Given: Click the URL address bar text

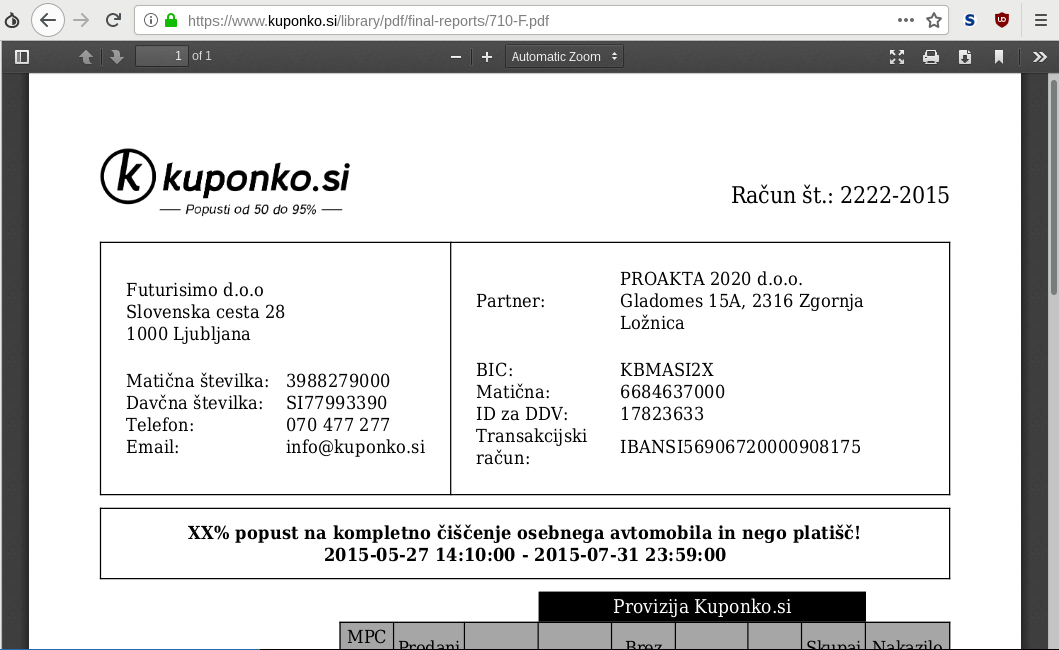Looking at the screenshot, I should tap(368, 21).
